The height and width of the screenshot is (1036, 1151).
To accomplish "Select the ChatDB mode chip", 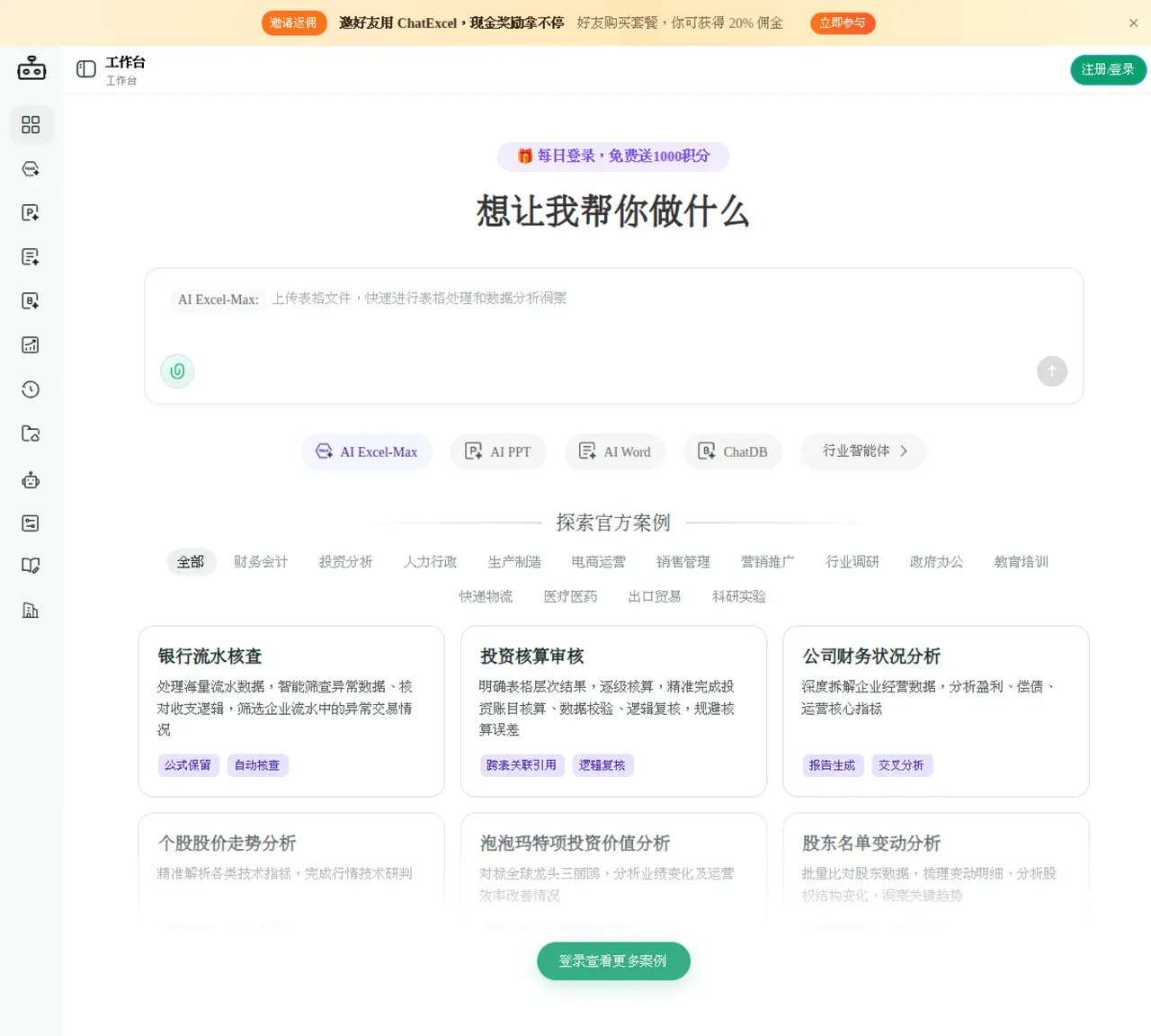I will coord(733,451).
